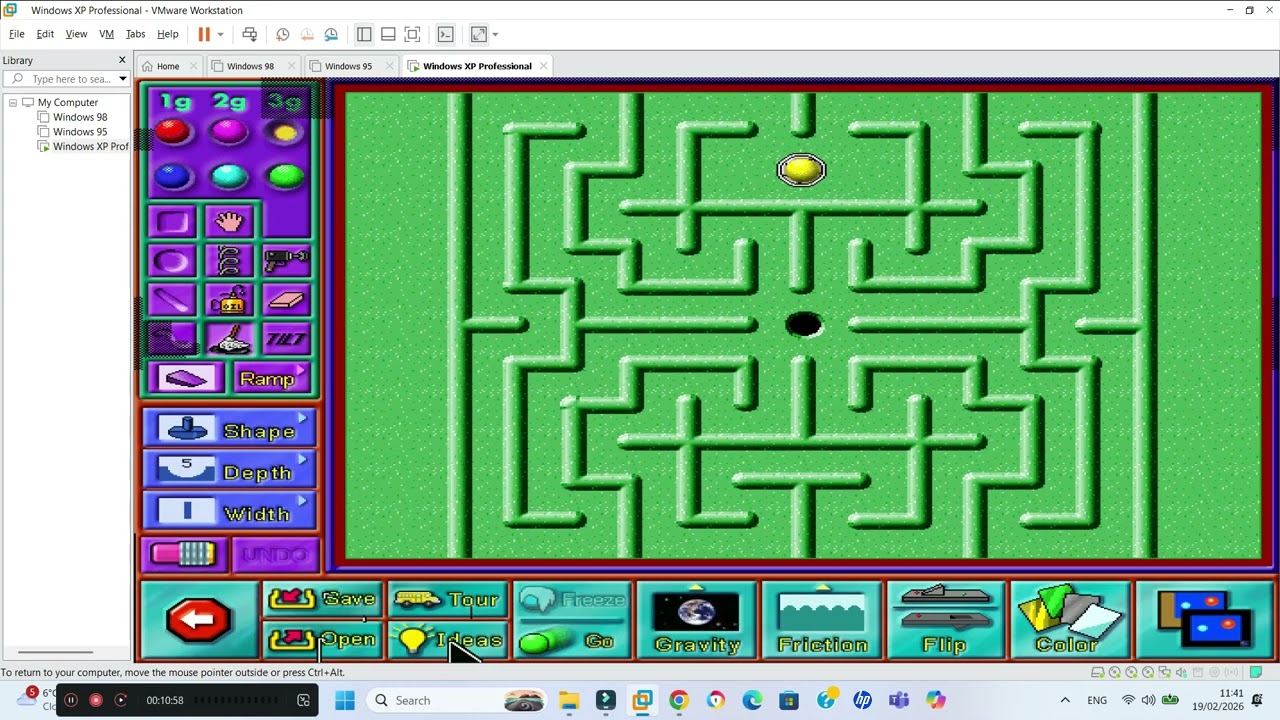
Task: Select the curved hook tool
Action: [x=172, y=340]
